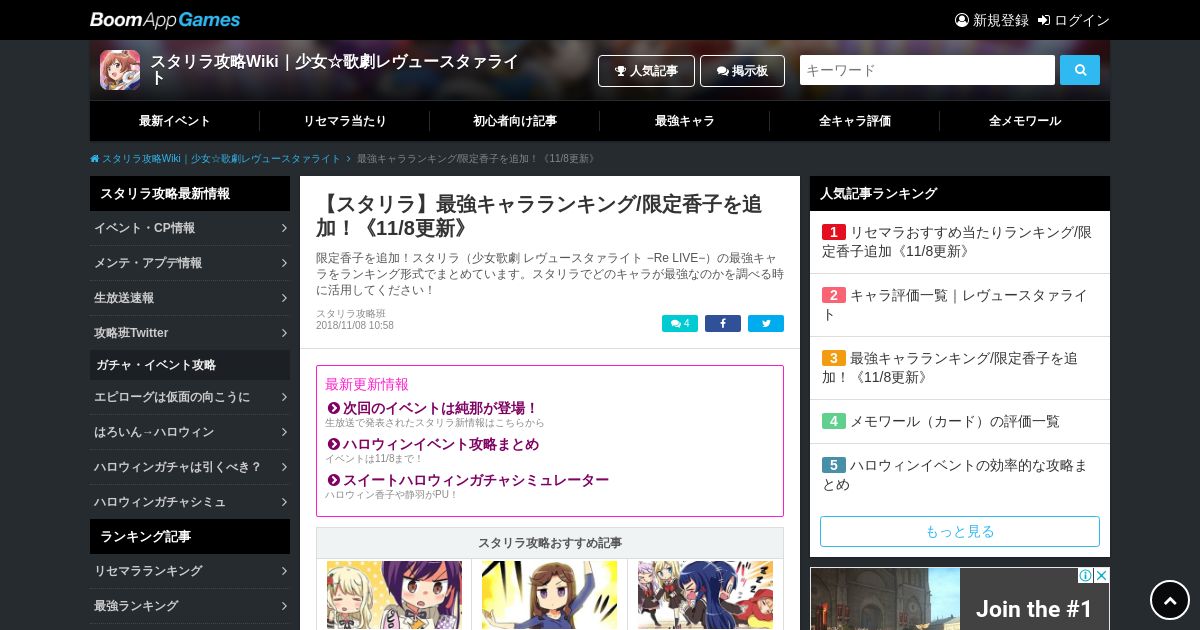Image resolution: width=1200 pixels, height=630 pixels.
Task: Focus the キーワード search field
Action: coord(927,70)
